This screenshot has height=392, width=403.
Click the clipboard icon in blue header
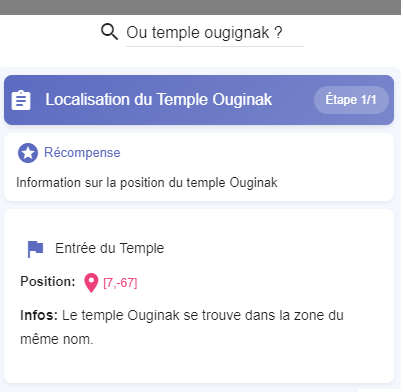[x=21, y=100]
